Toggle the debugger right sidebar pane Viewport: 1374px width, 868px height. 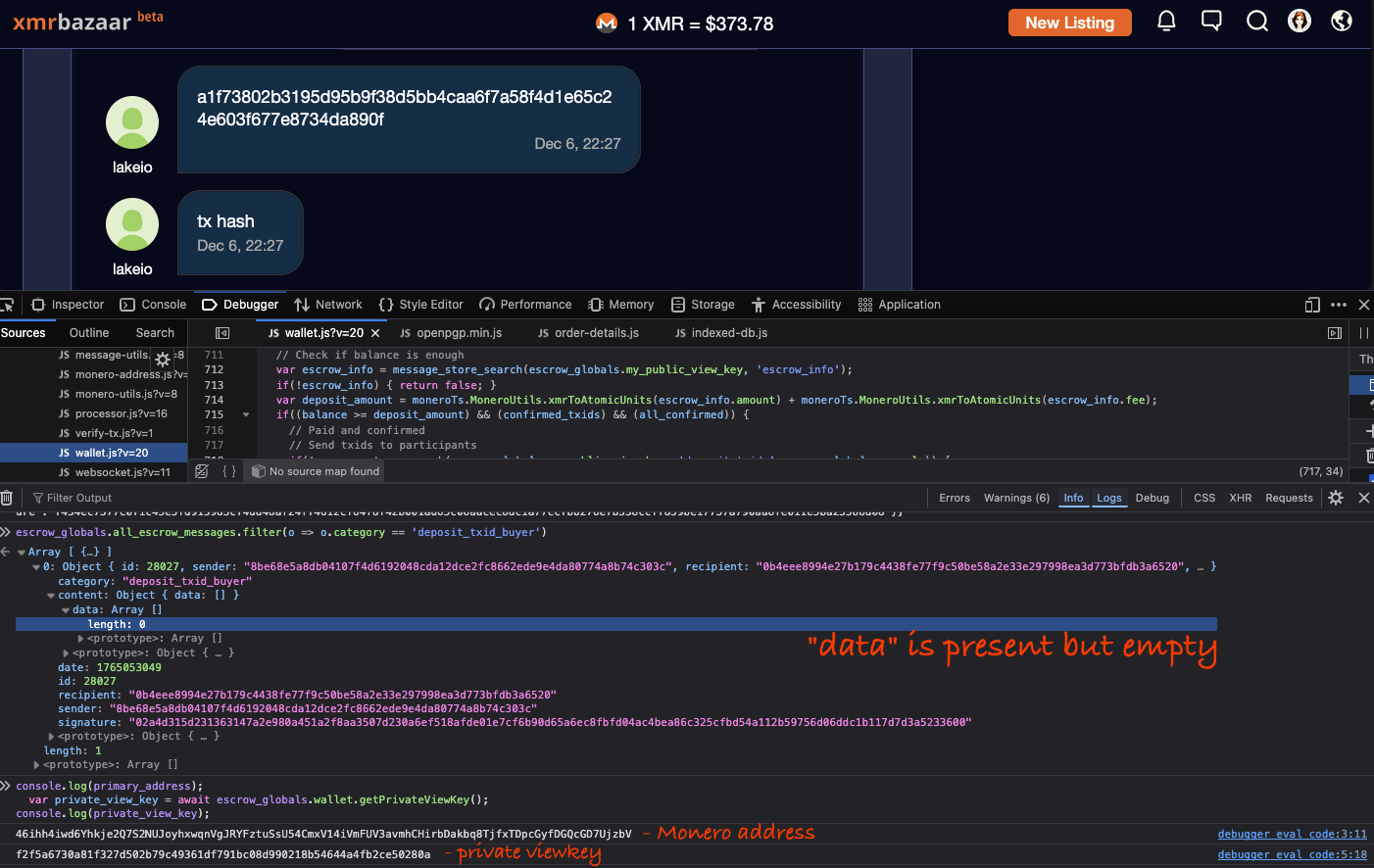click(x=1335, y=333)
